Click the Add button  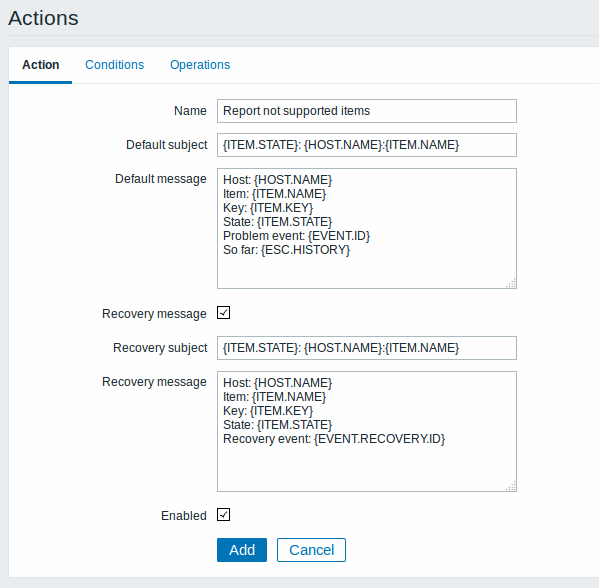(242, 550)
